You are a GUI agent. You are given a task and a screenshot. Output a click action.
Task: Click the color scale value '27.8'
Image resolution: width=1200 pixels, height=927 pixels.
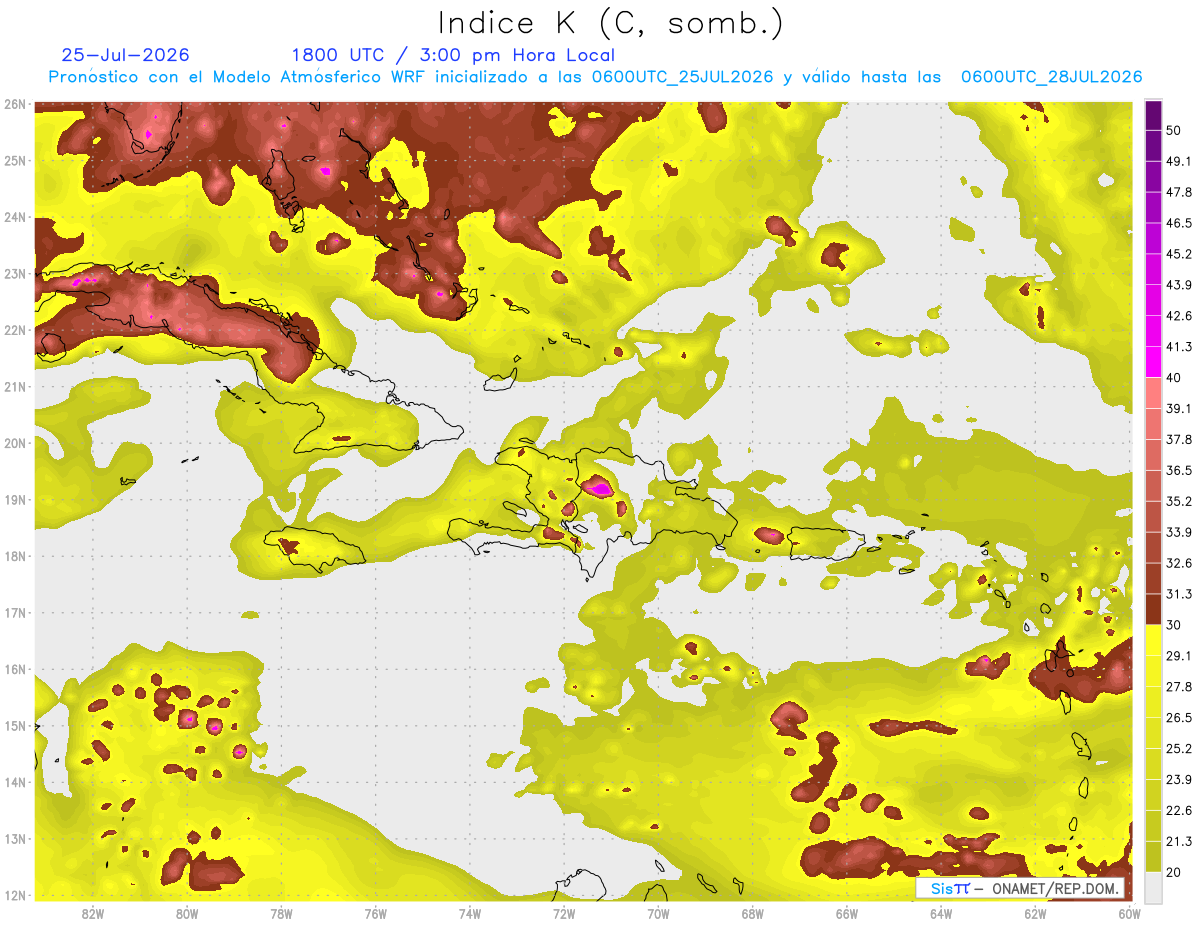click(1178, 686)
